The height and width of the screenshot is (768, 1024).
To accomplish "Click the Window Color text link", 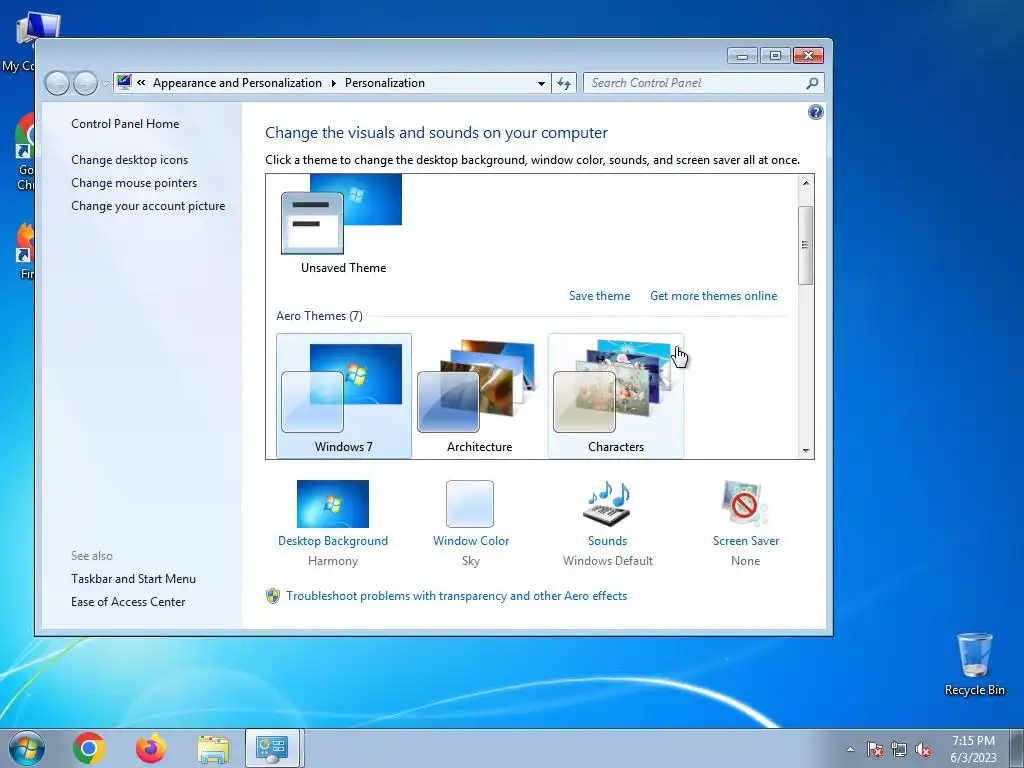I will pos(471,541).
